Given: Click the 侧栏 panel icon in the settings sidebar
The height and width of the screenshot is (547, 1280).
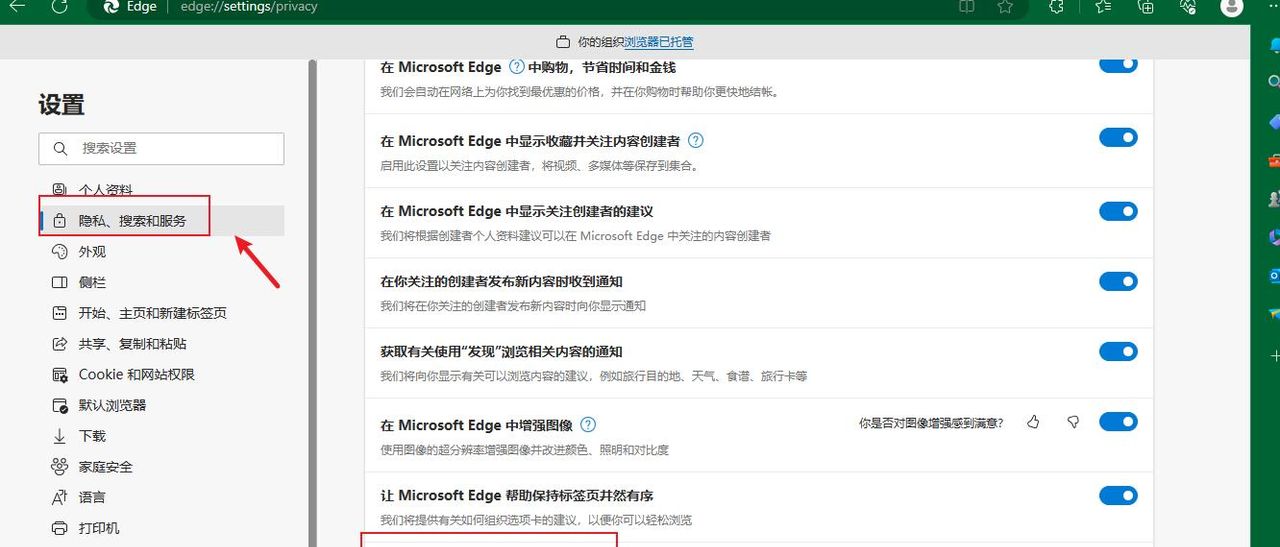Looking at the screenshot, I should [59, 283].
